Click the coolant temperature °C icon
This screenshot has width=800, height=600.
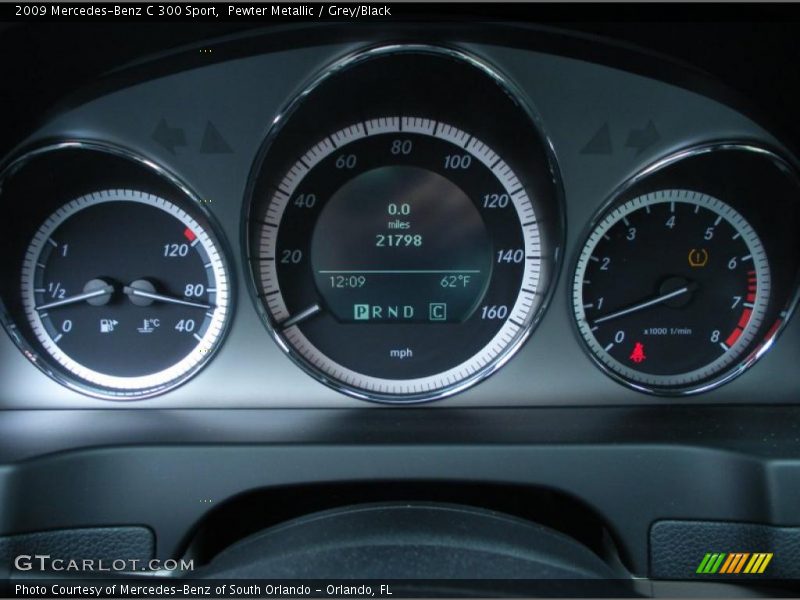pyautogui.click(x=148, y=322)
